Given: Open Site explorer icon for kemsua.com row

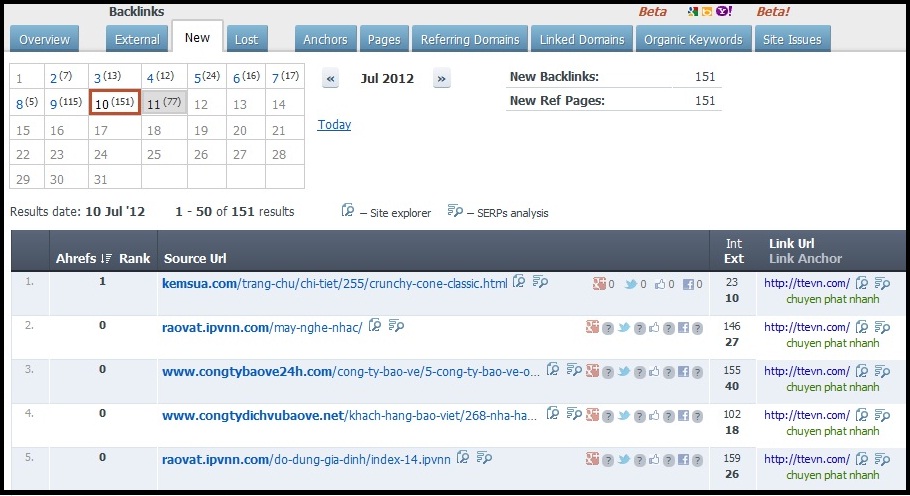Looking at the screenshot, I should [x=519, y=282].
